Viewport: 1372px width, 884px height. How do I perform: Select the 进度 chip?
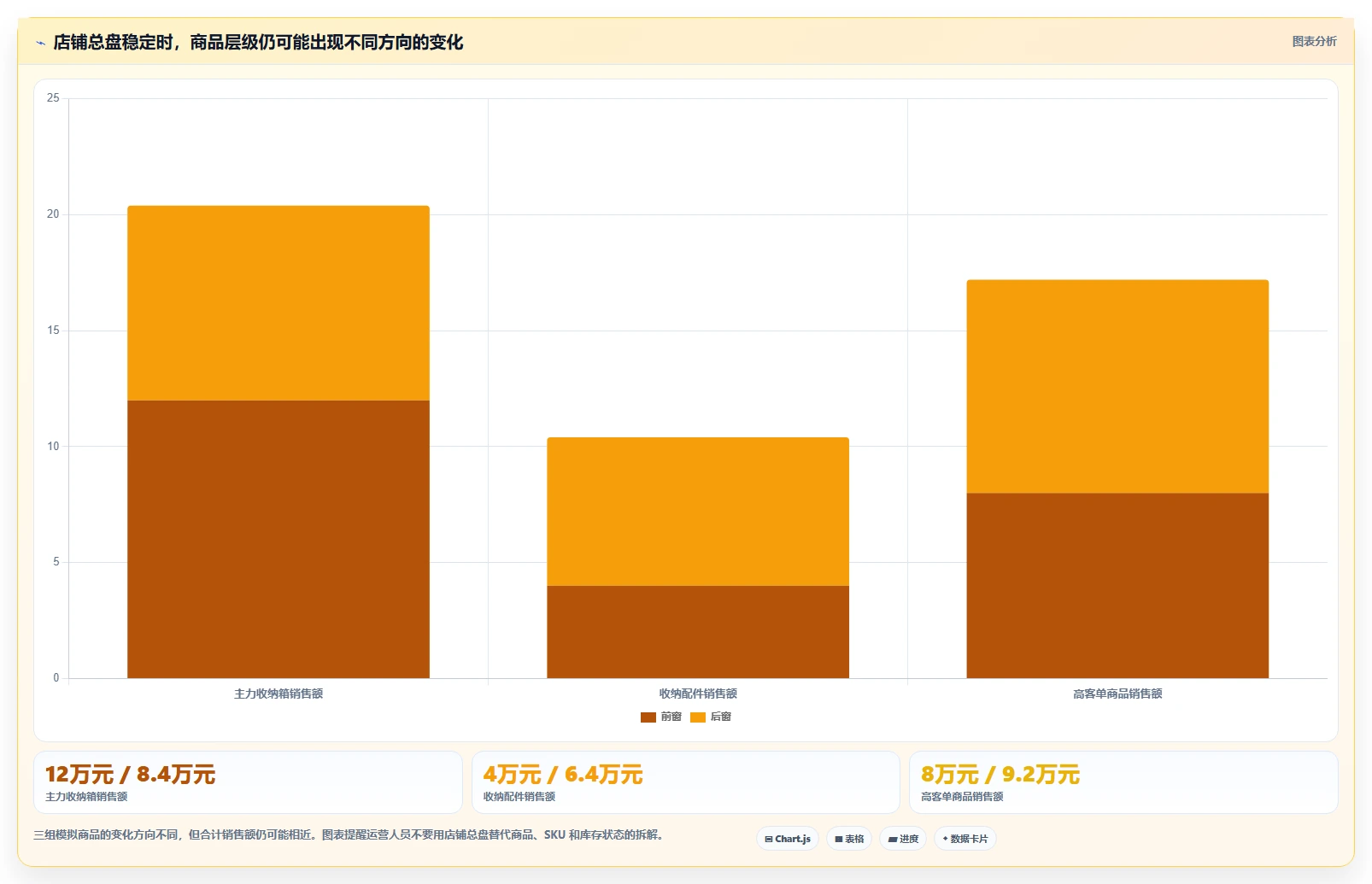tap(903, 839)
